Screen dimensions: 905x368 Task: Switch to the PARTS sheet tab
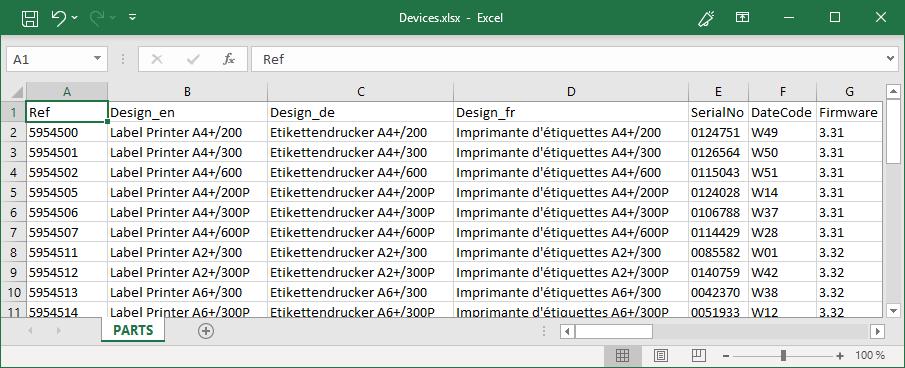click(x=133, y=330)
